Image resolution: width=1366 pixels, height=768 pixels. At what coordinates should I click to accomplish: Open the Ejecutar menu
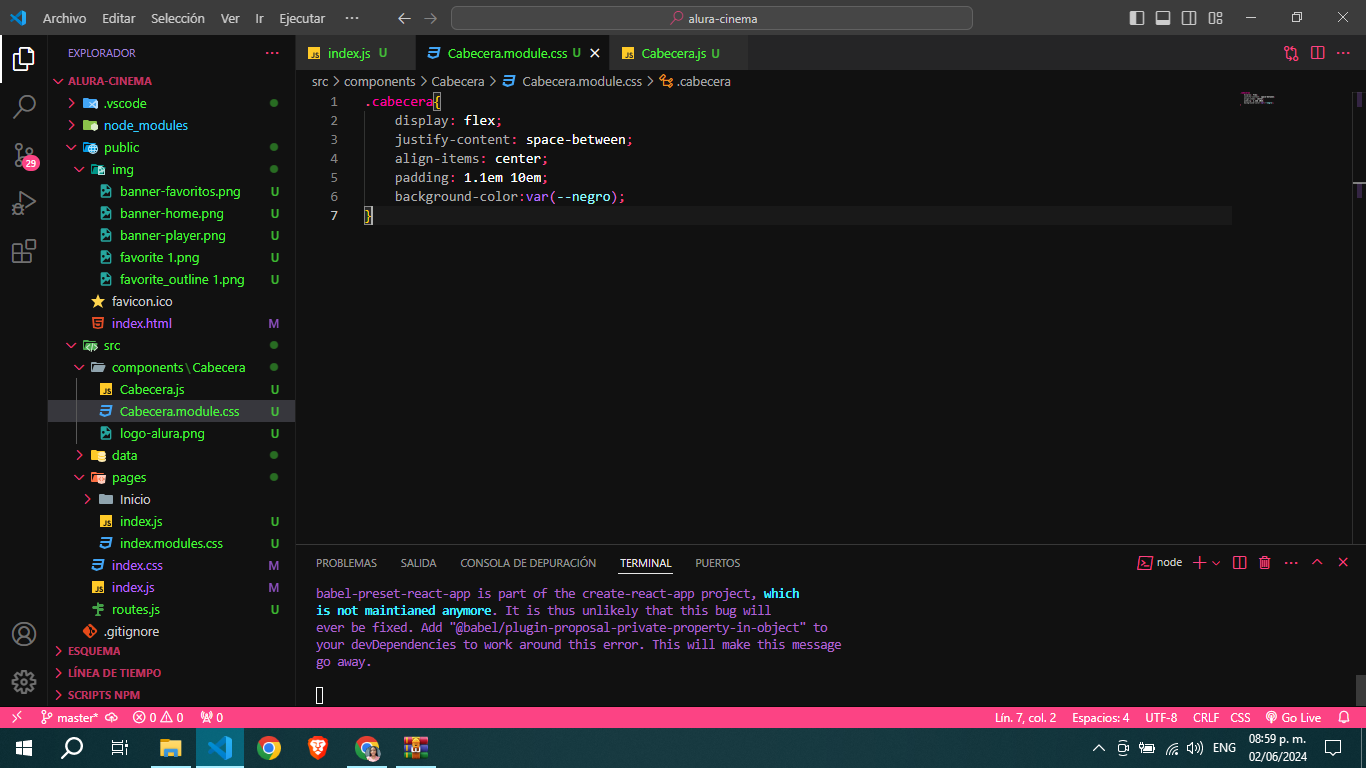(x=302, y=19)
